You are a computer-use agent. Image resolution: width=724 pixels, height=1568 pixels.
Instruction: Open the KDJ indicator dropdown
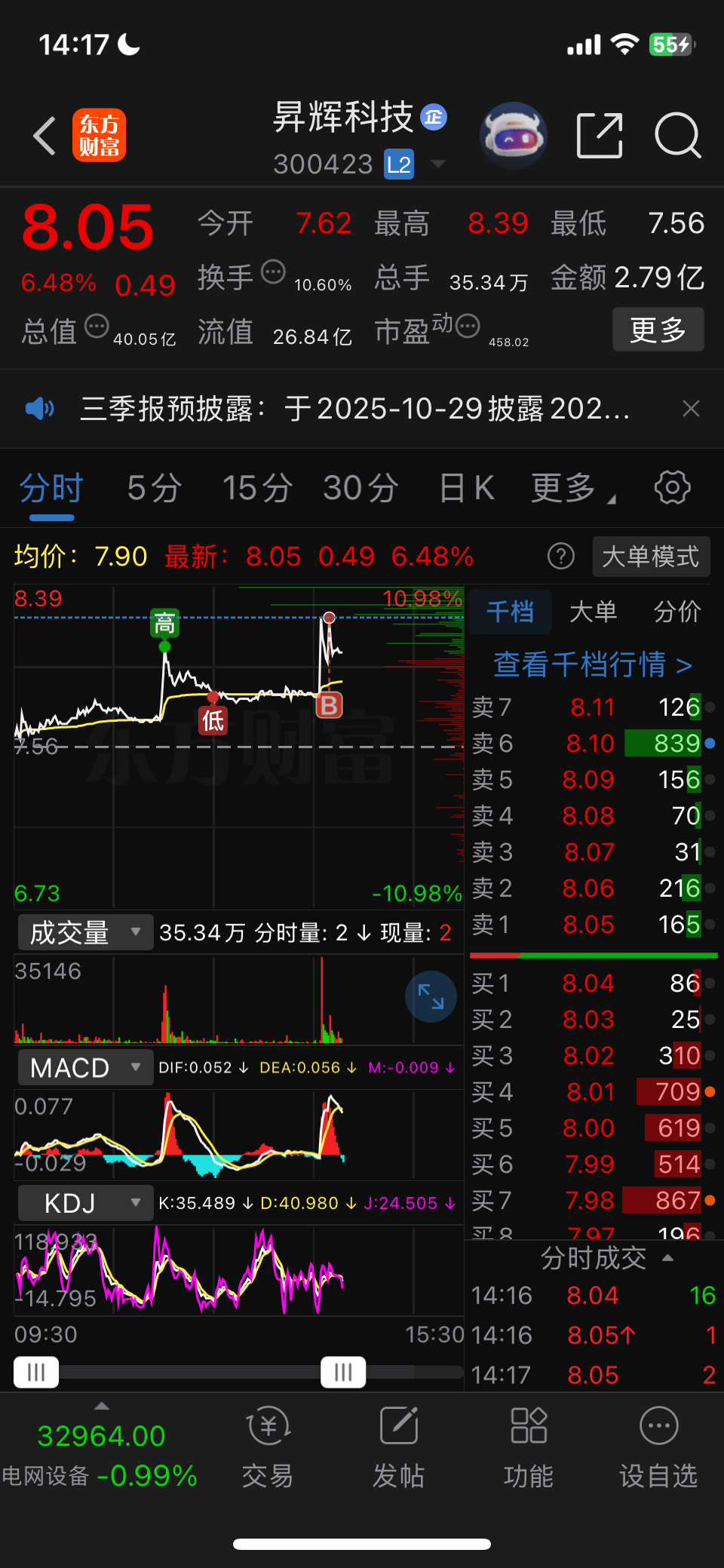[85, 1203]
